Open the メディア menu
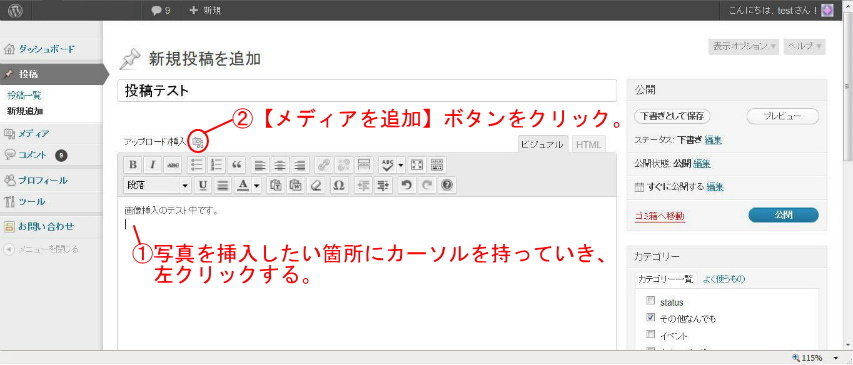853x365 pixels. click(x=34, y=134)
